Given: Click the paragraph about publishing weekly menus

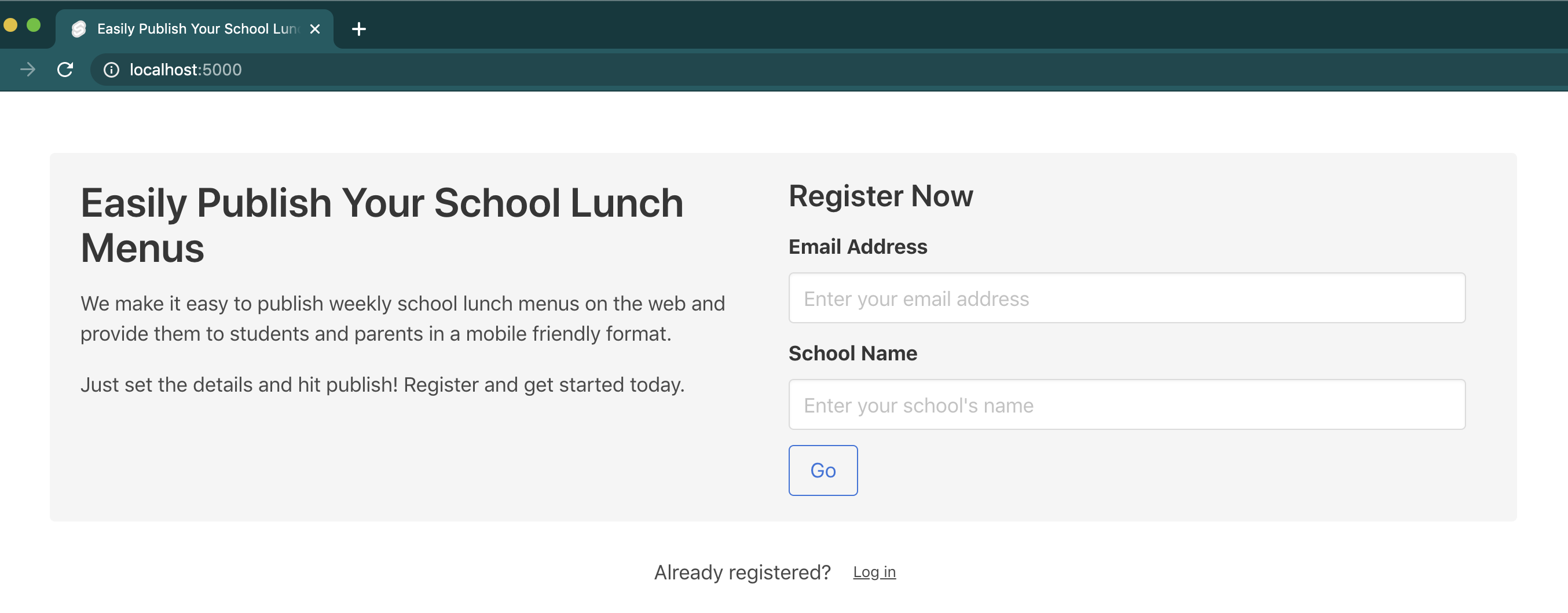Looking at the screenshot, I should coord(403,319).
